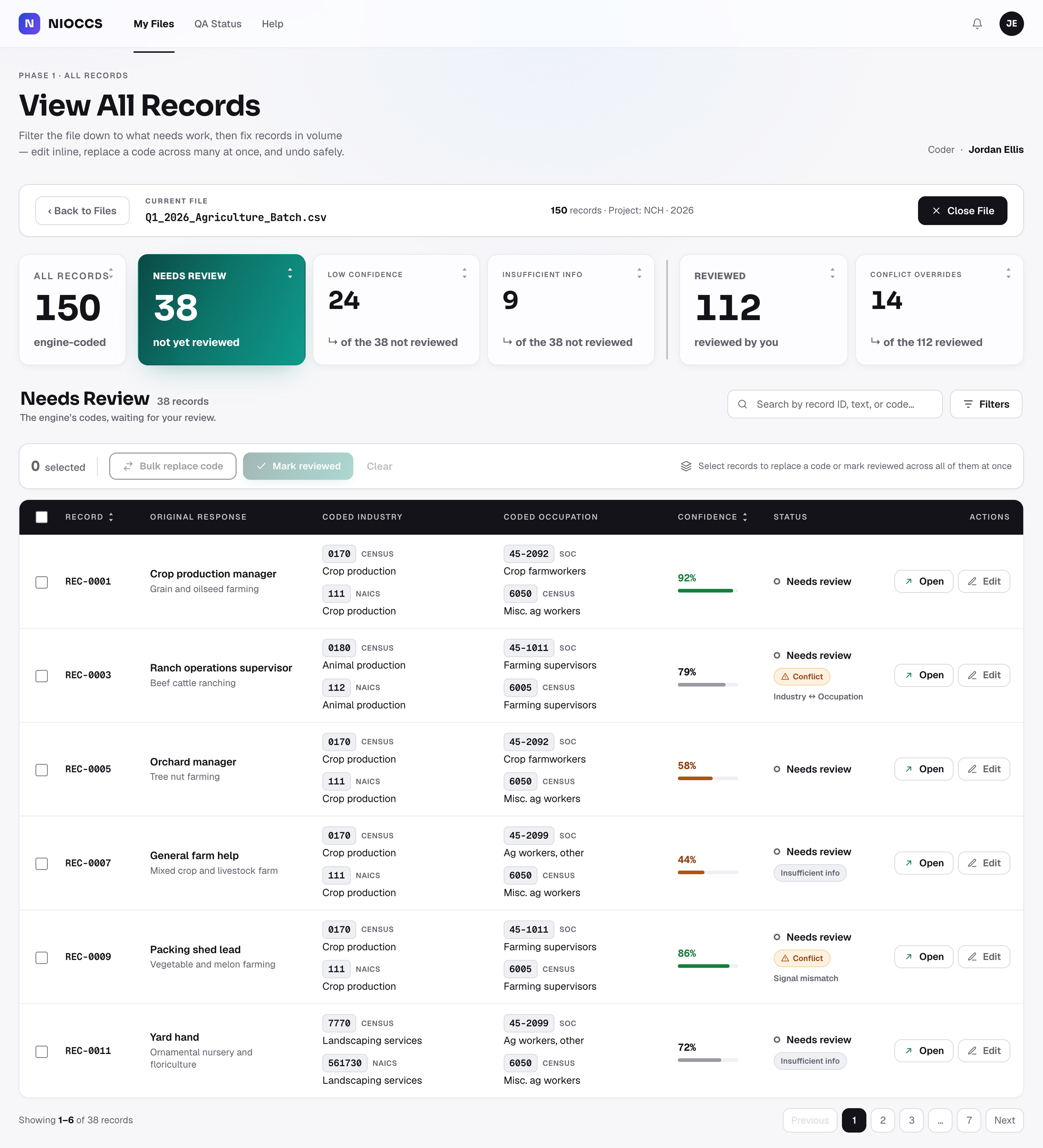Click the Edit pencil icon for REC-0005

click(972, 769)
